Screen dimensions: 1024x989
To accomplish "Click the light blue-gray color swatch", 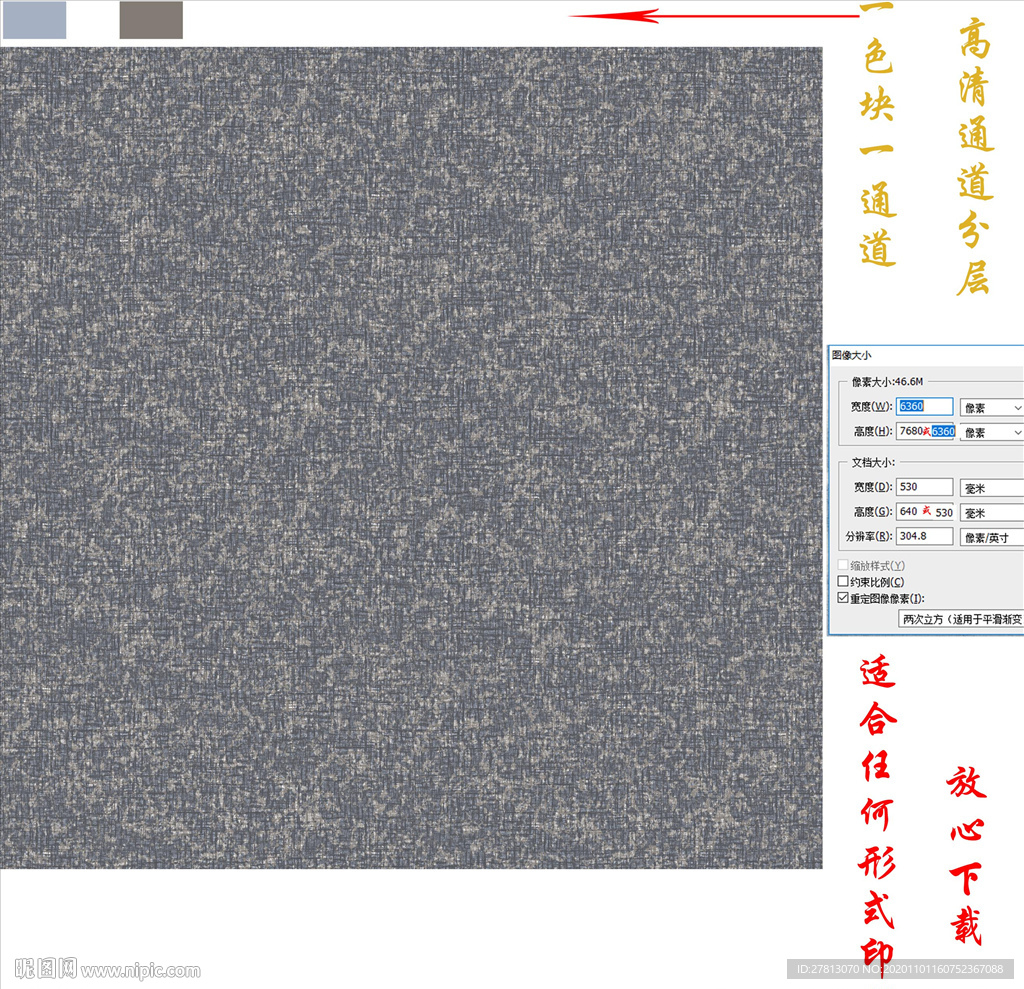I will (x=35, y=20).
